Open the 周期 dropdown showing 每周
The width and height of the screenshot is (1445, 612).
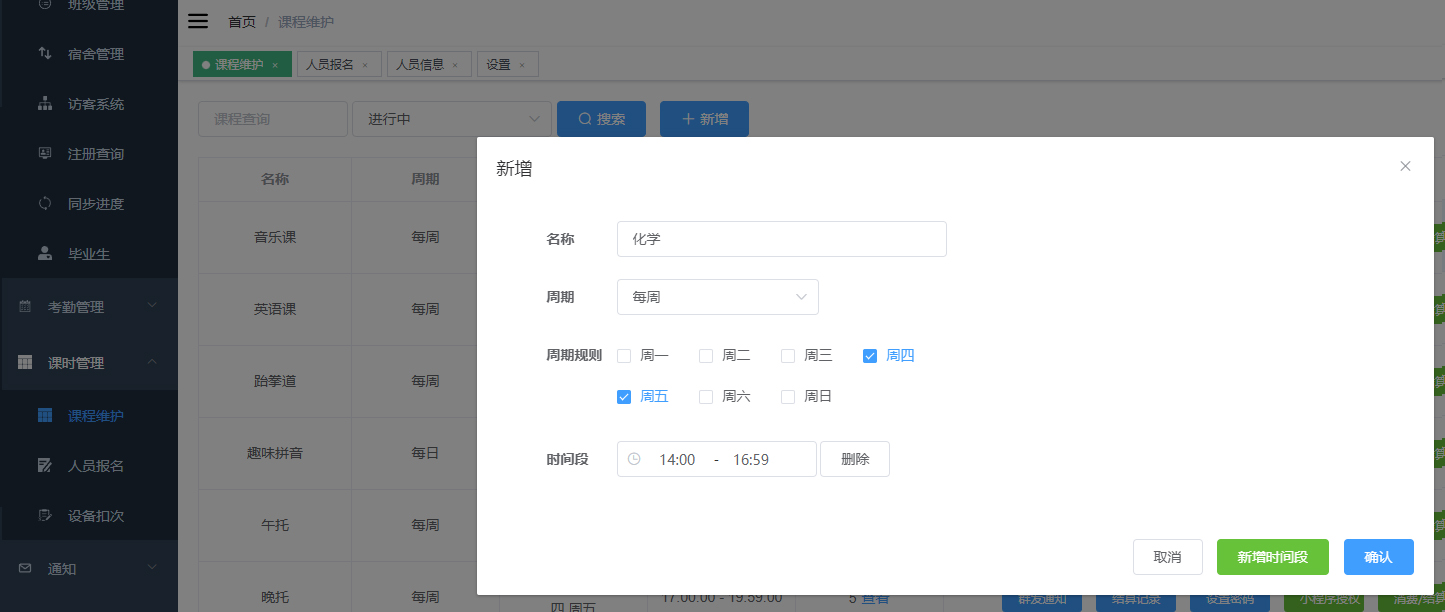tap(717, 297)
